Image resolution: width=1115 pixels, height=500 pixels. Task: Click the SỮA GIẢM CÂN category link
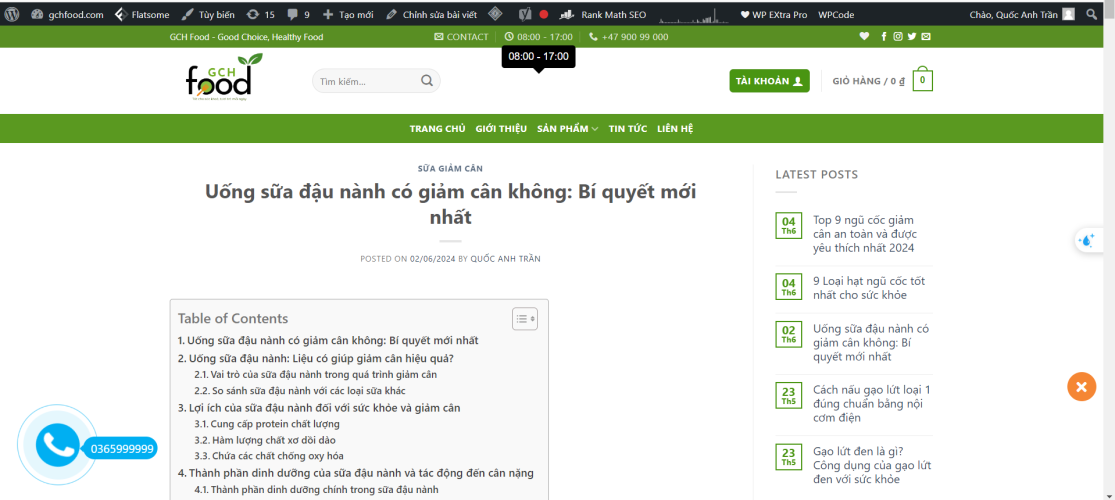(450, 169)
